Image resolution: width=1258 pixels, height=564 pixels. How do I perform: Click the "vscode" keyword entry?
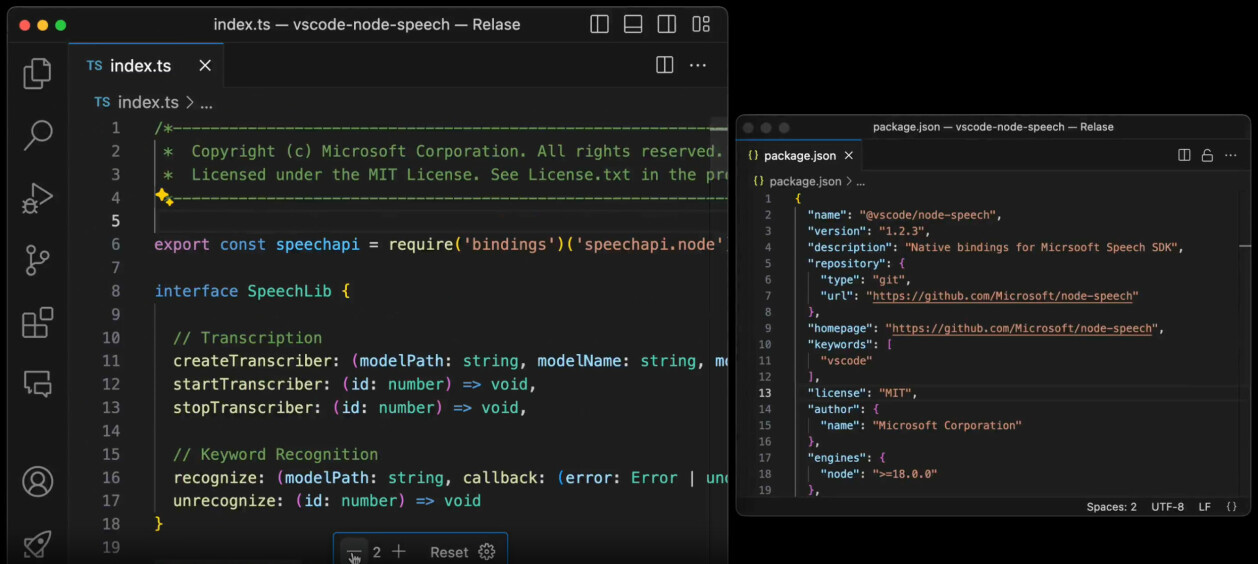point(846,360)
